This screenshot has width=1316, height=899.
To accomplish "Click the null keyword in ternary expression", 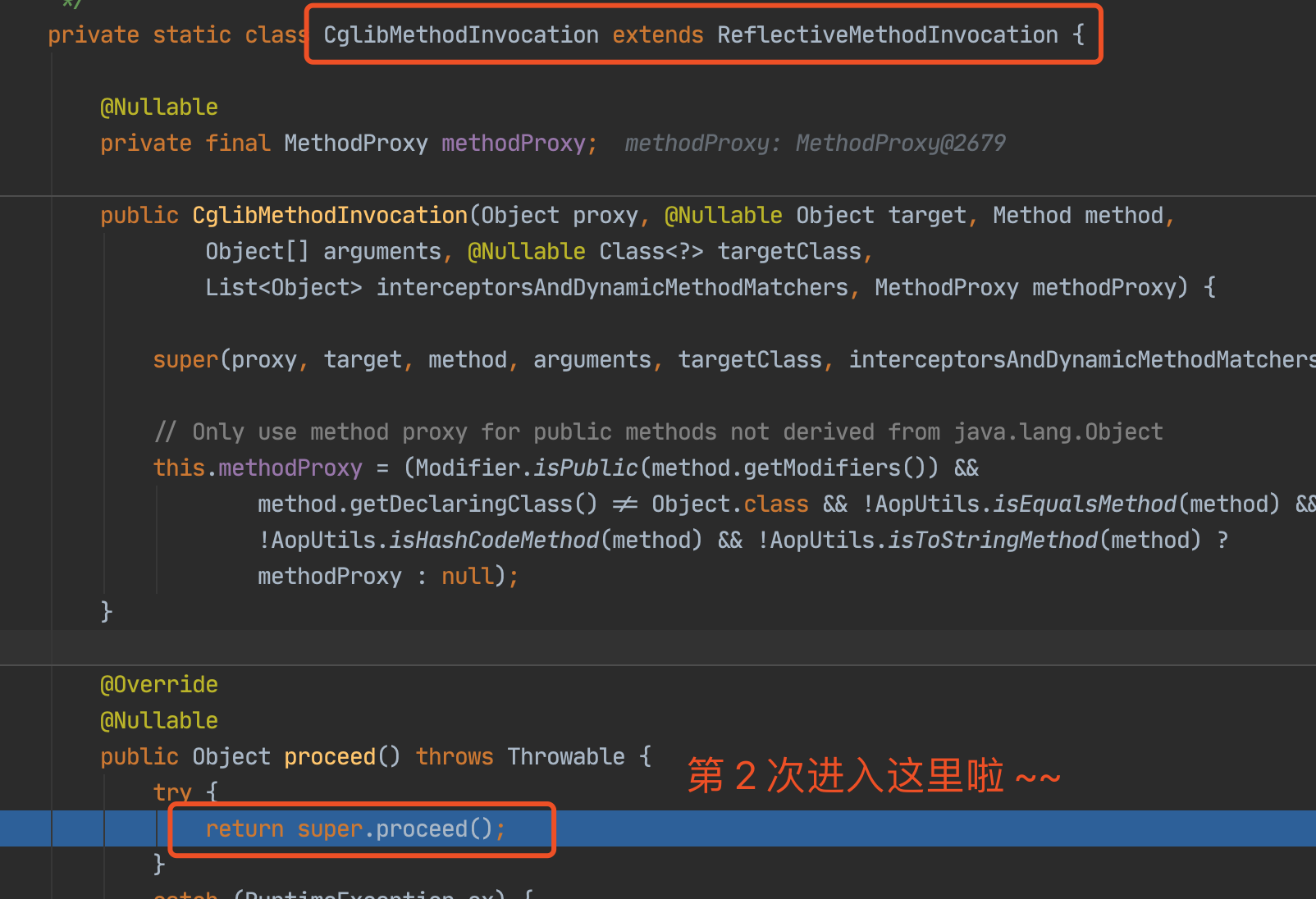I will (x=468, y=576).
